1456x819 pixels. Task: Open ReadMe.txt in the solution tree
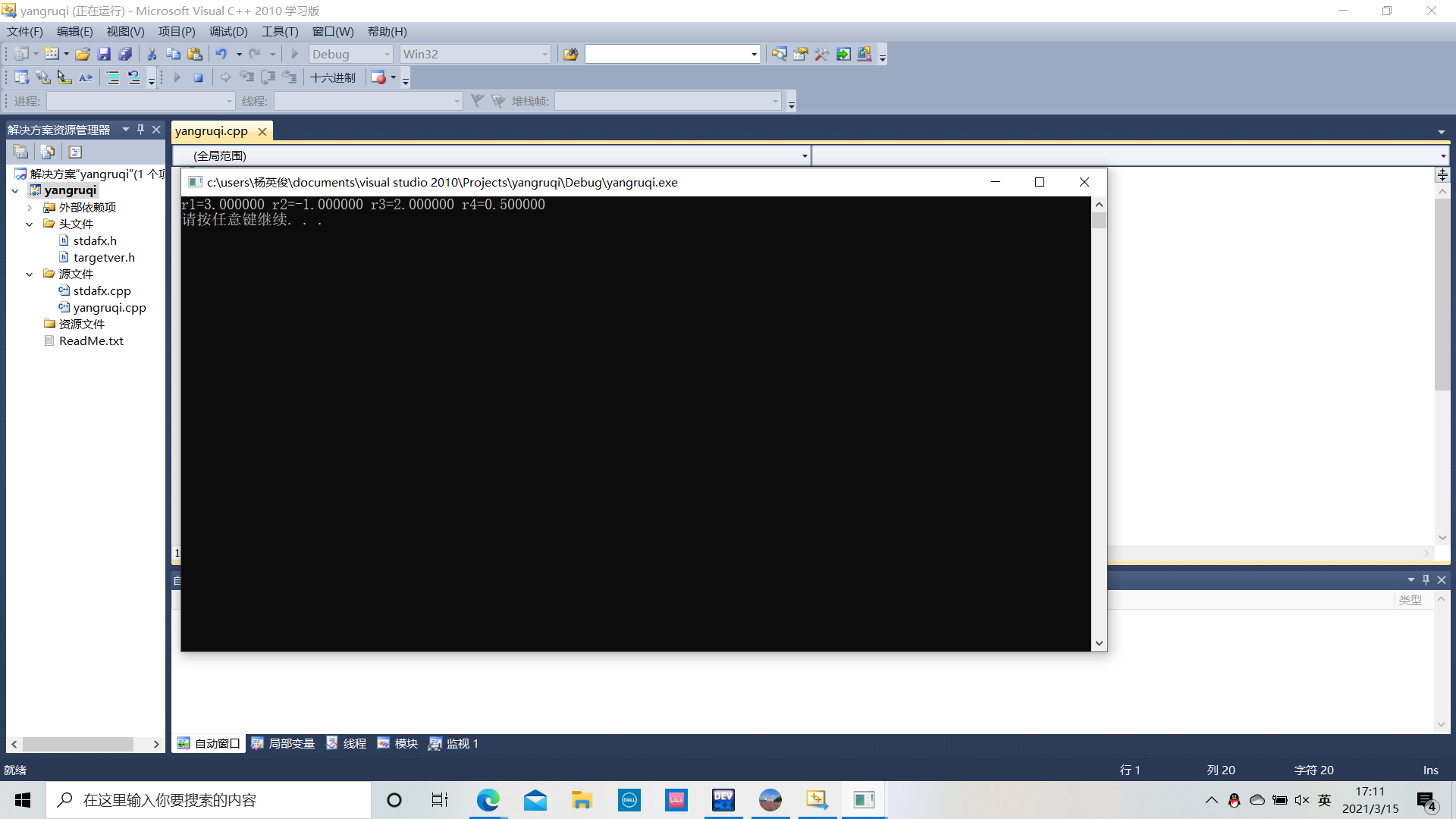[91, 340]
